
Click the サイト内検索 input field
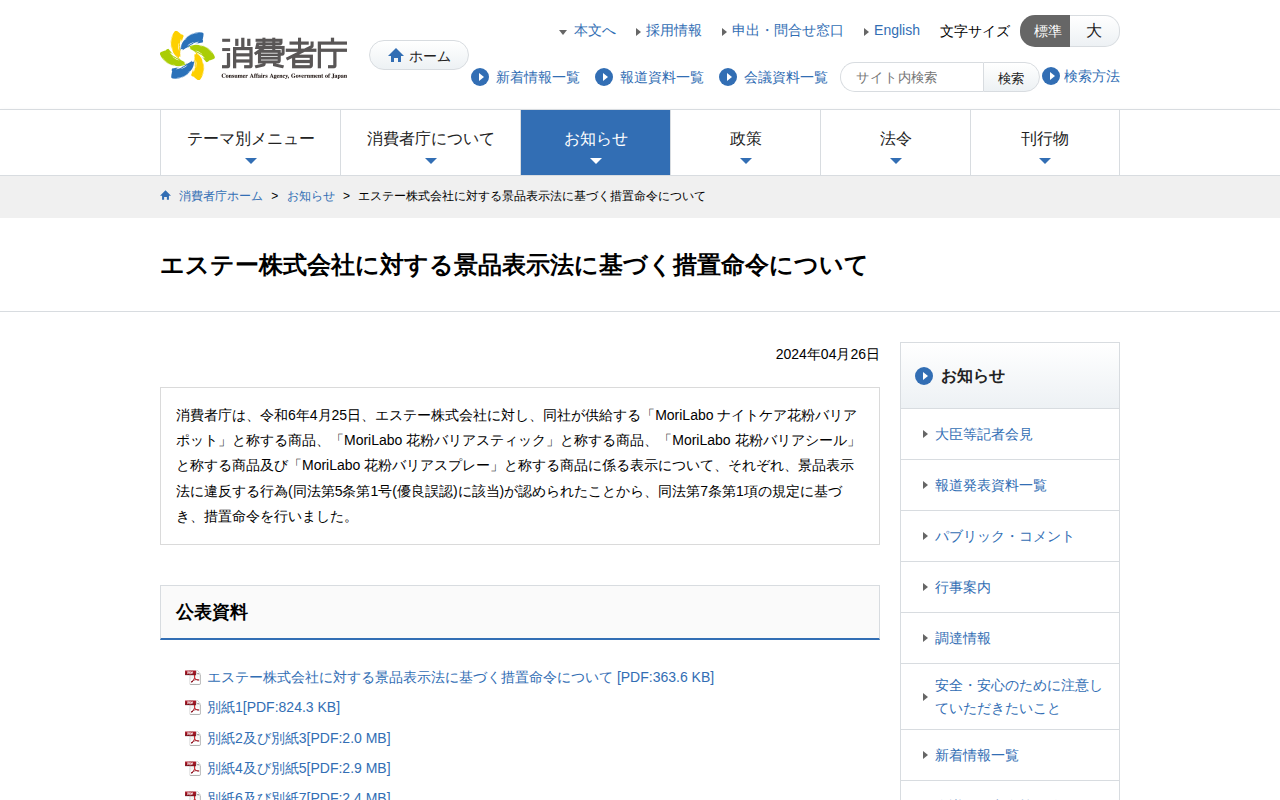click(912, 77)
